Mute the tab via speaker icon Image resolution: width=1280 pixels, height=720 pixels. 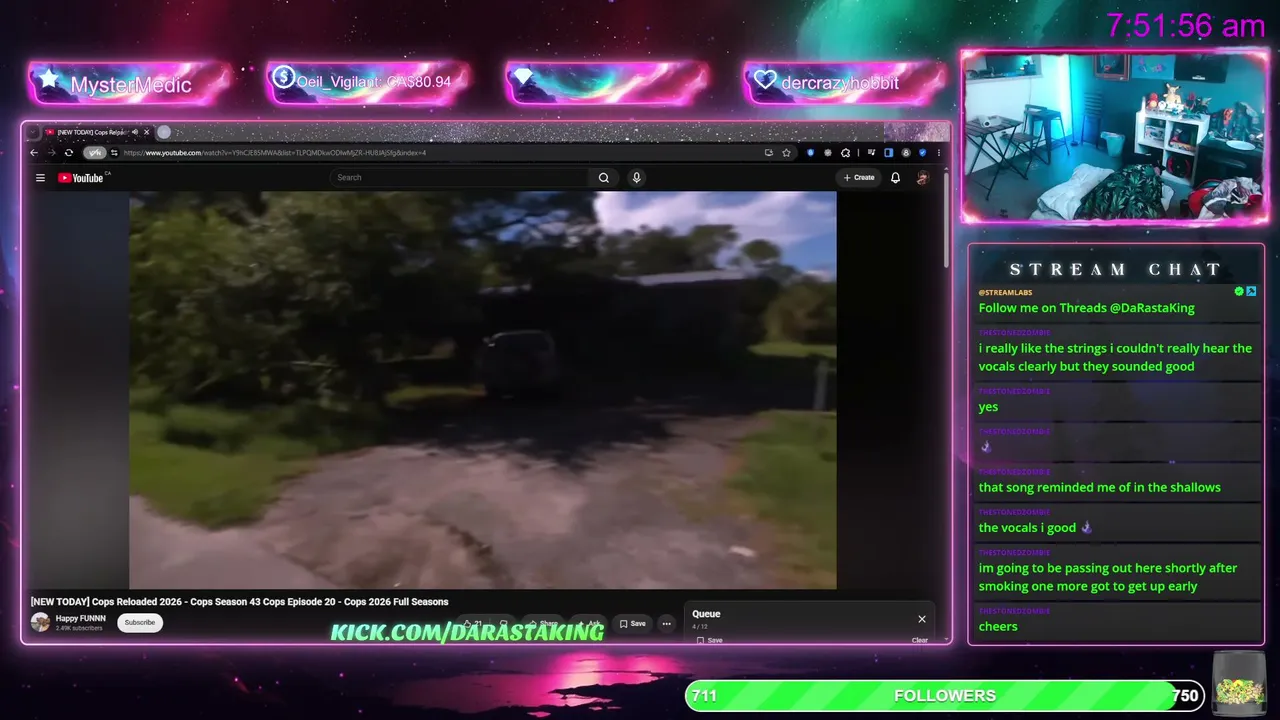pyautogui.click(x=135, y=132)
